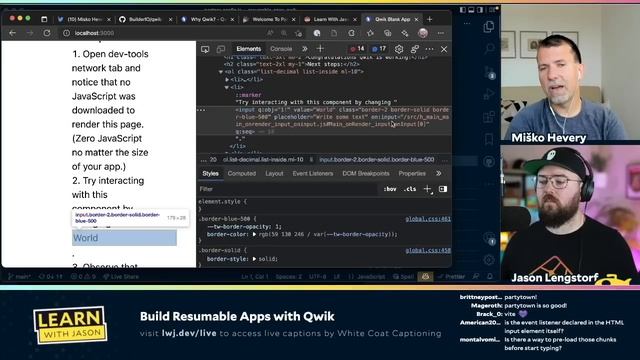Open the 17 issues counter in DevTools
This screenshot has height=360, width=640.
click(x=379, y=49)
